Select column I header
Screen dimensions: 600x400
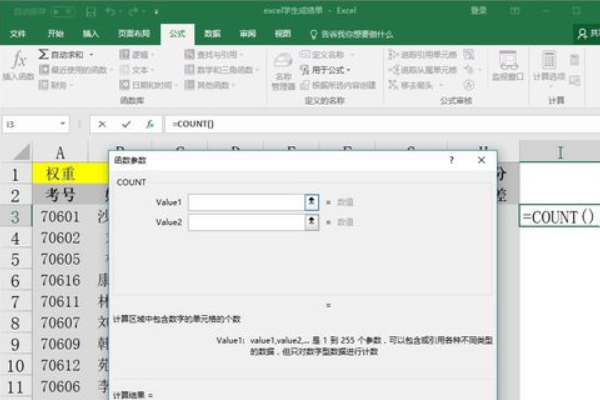click(x=559, y=152)
